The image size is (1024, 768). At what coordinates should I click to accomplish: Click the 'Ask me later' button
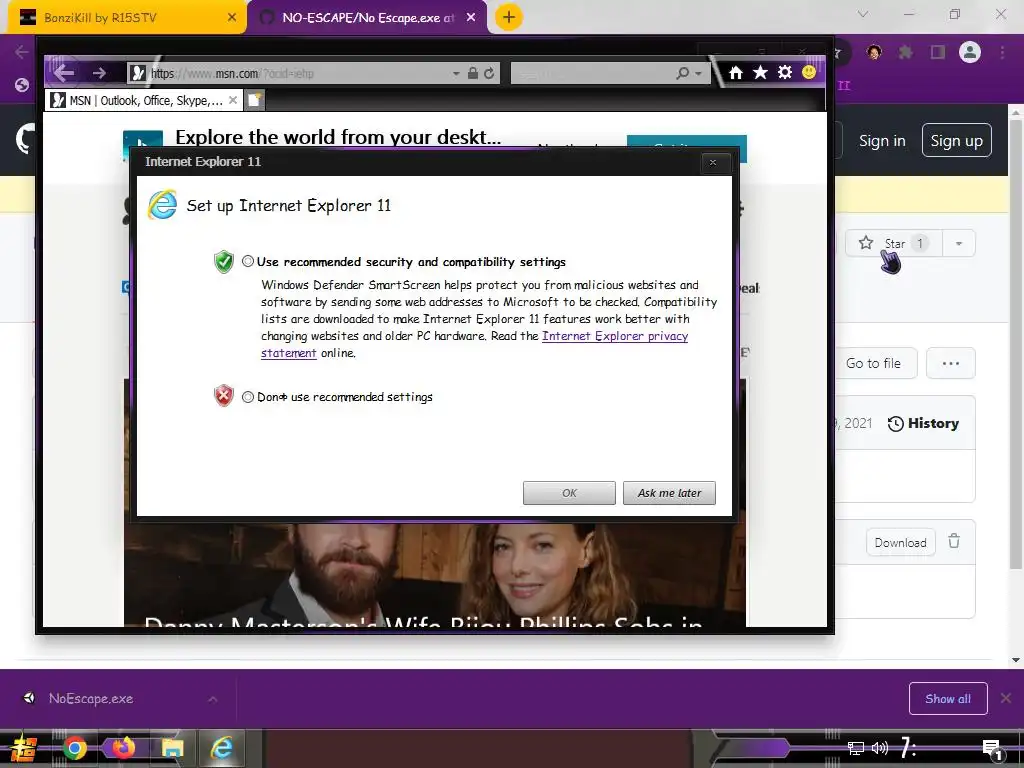point(669,493)
